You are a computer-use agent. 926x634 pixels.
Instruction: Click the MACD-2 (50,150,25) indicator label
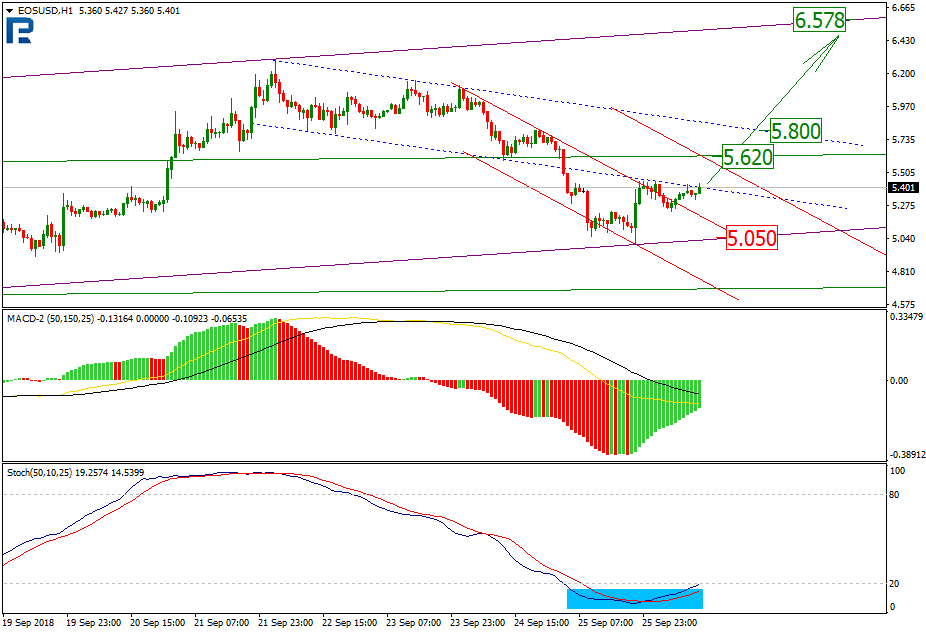(x=50, y=319)
